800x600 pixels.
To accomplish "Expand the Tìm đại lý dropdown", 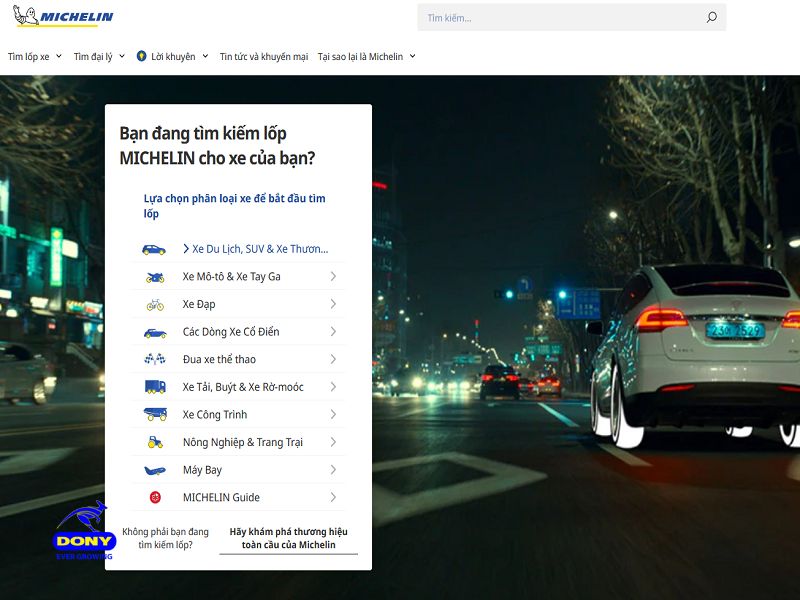I will coord(96,57).
